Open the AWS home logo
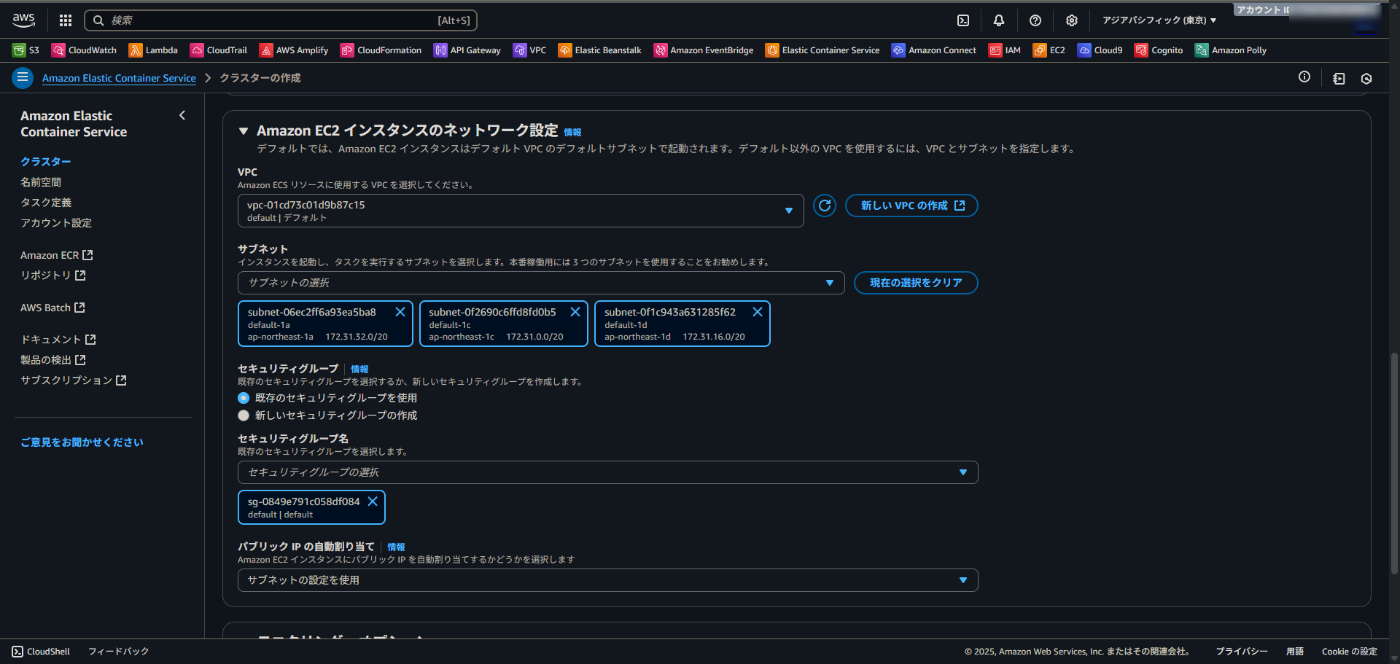This screenshot has width=1400, height=664. pyautogui.click(x=23, y=20)
